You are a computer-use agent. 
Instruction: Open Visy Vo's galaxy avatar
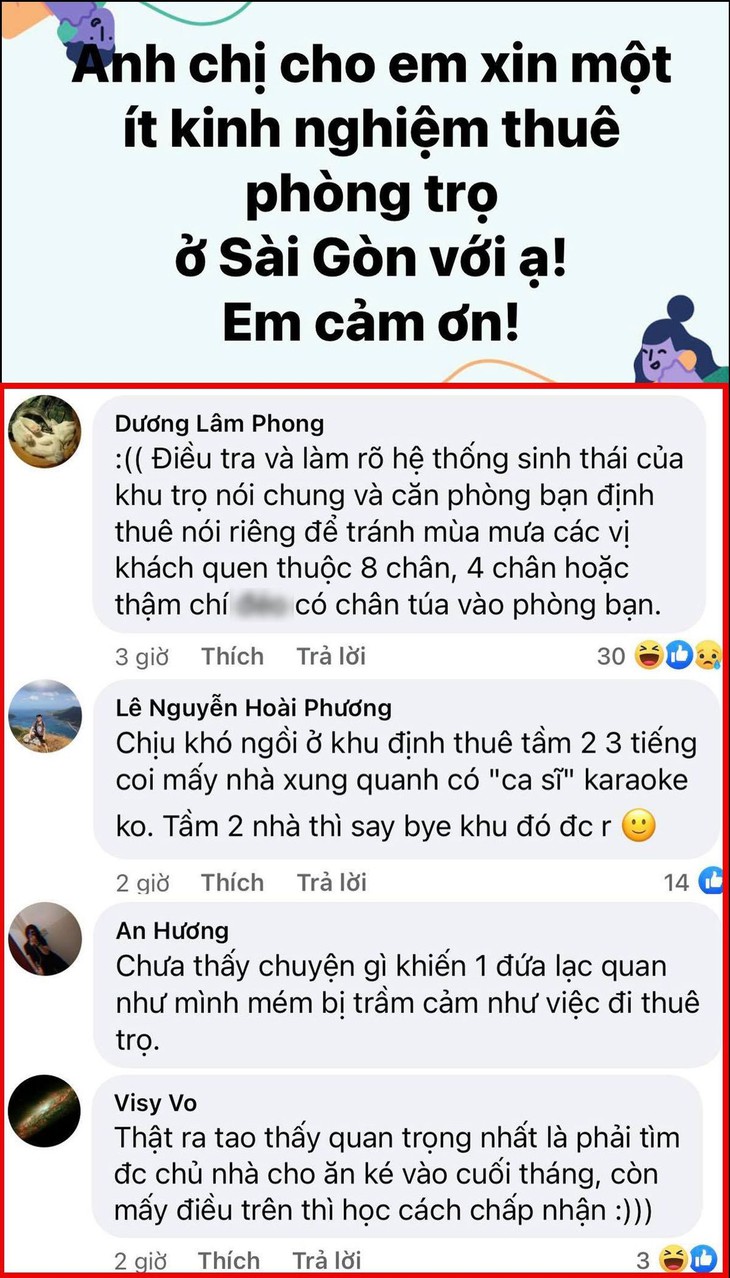coord(44,1111)
